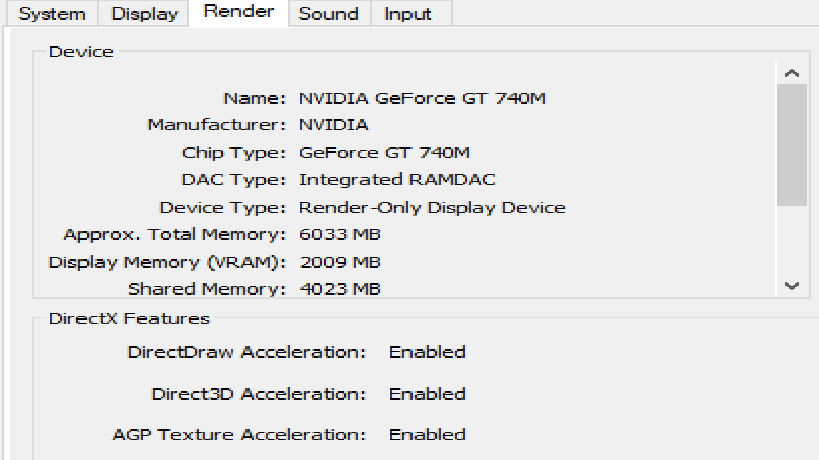Viewport: 819px width, 460px height.
Task: Open the Display tab
Action: coord(144,14)
